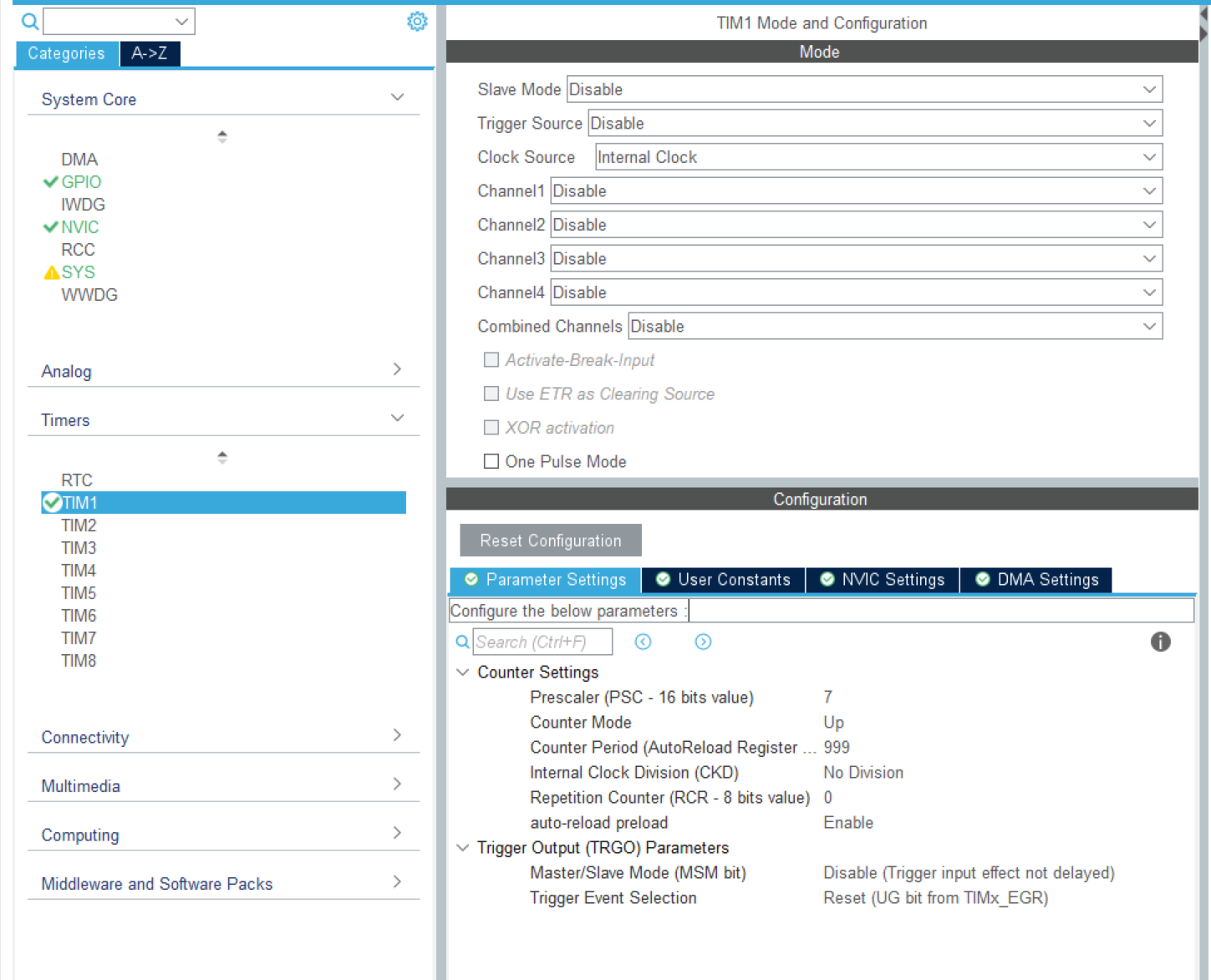Image resolution: width=1211 pixels, height=980 pixels.
Task: Click the sort arrows under Timers
Action: 222,457
